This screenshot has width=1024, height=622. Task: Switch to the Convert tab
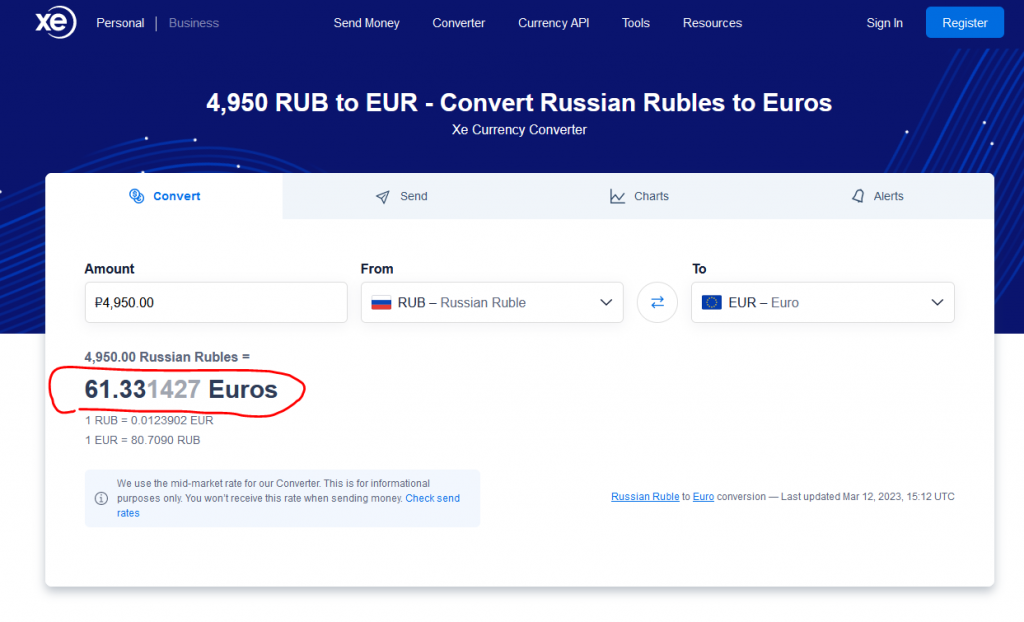click(165, 196)
